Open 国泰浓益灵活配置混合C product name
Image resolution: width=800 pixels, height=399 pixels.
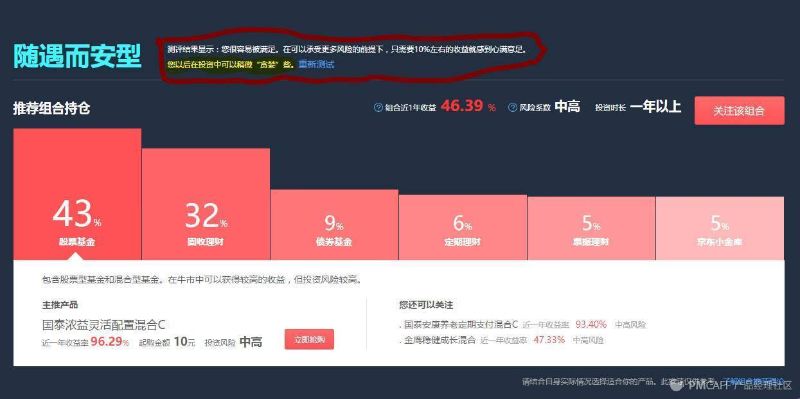point(104,325)
